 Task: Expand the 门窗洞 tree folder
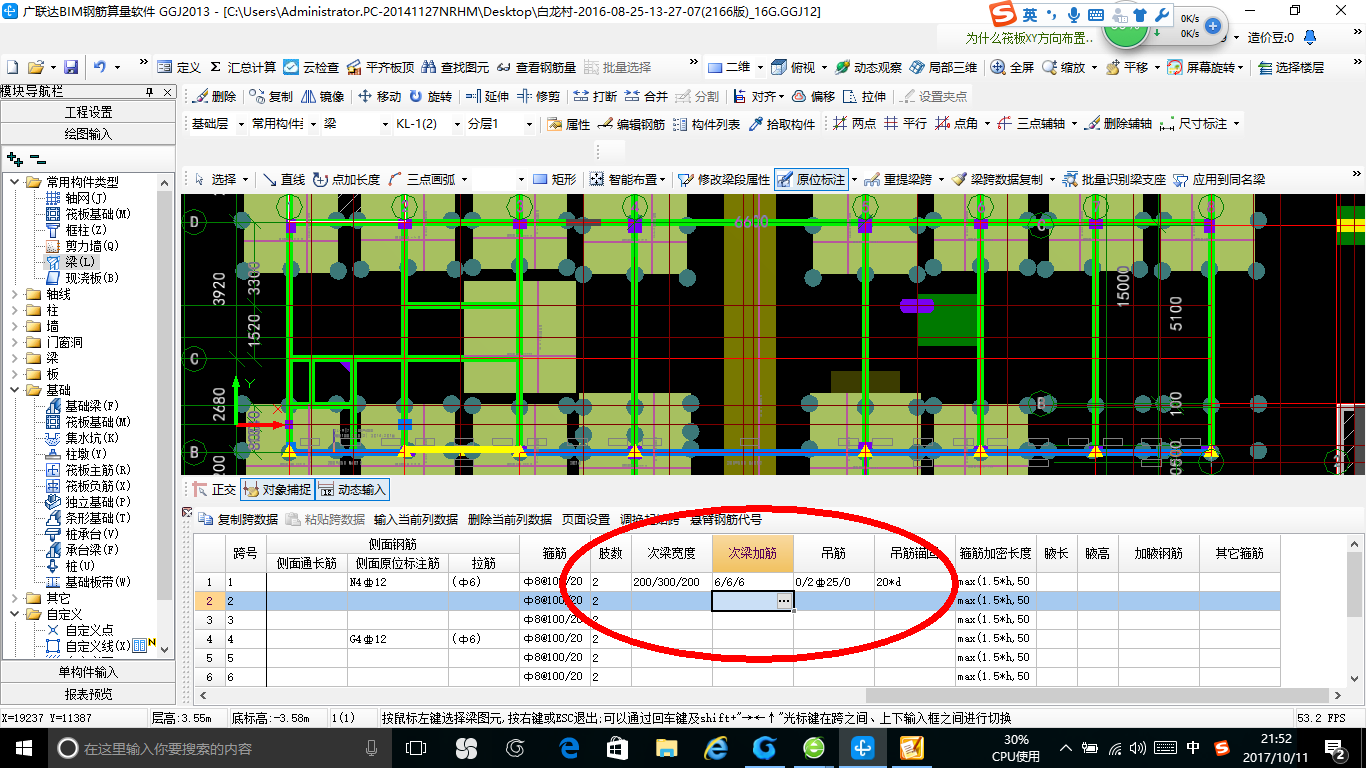(15, 342)
